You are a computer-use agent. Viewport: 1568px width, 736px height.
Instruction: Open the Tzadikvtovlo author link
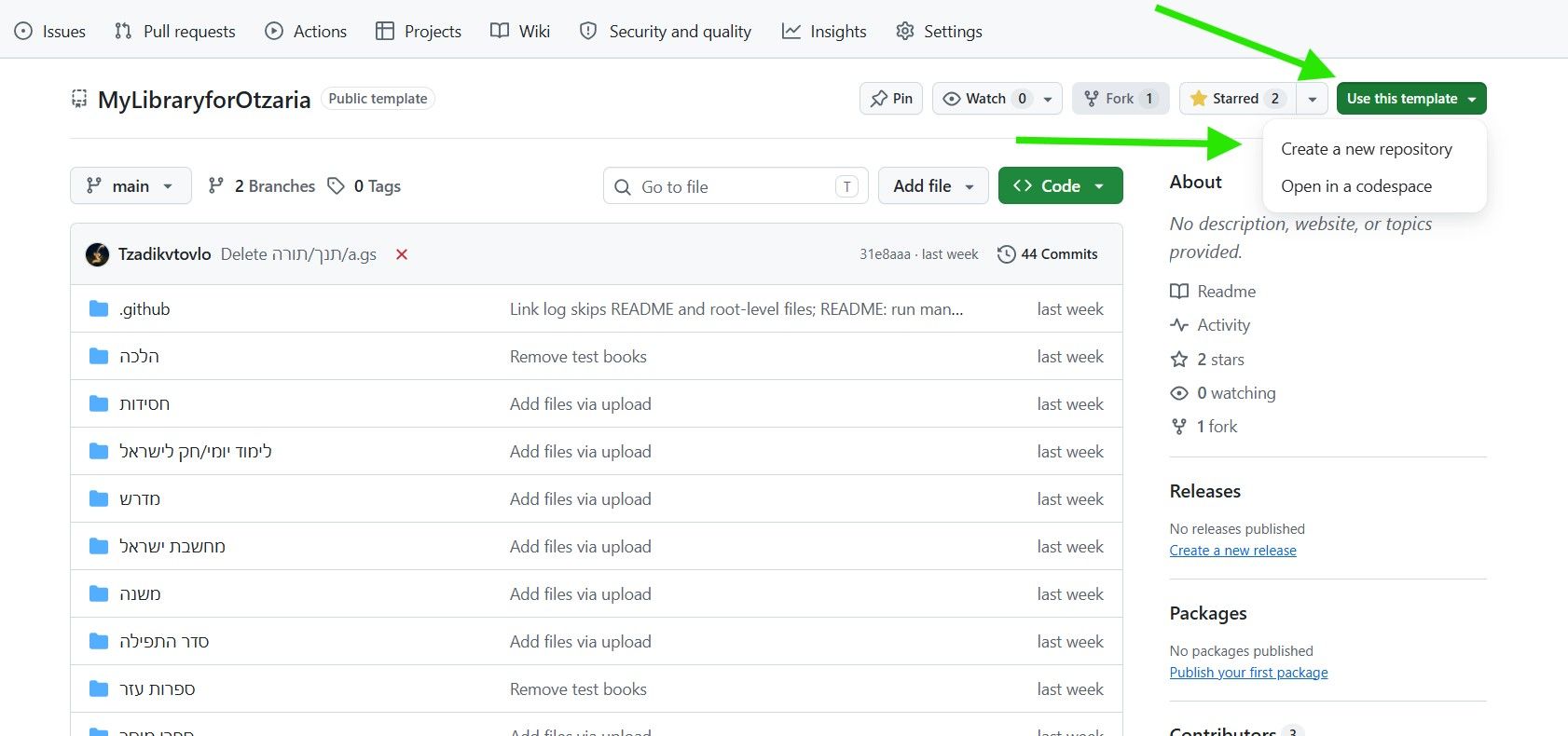click(x=165, y=254)
